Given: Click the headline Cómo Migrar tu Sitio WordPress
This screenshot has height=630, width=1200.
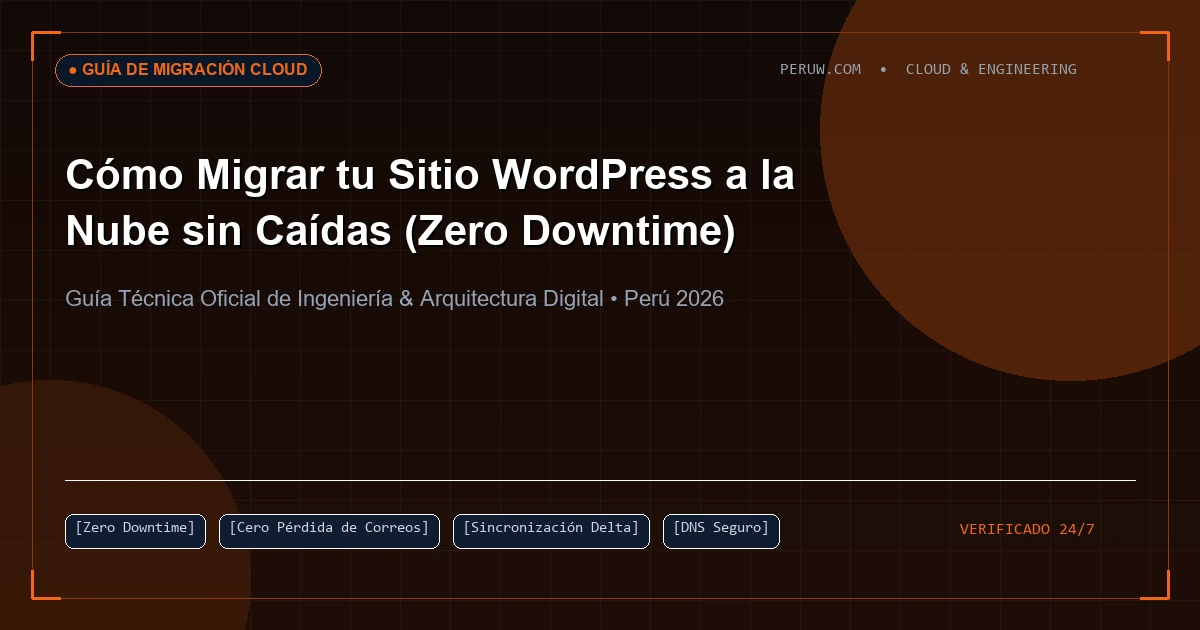Looking at the screenshot, I should tap(430, 204).
